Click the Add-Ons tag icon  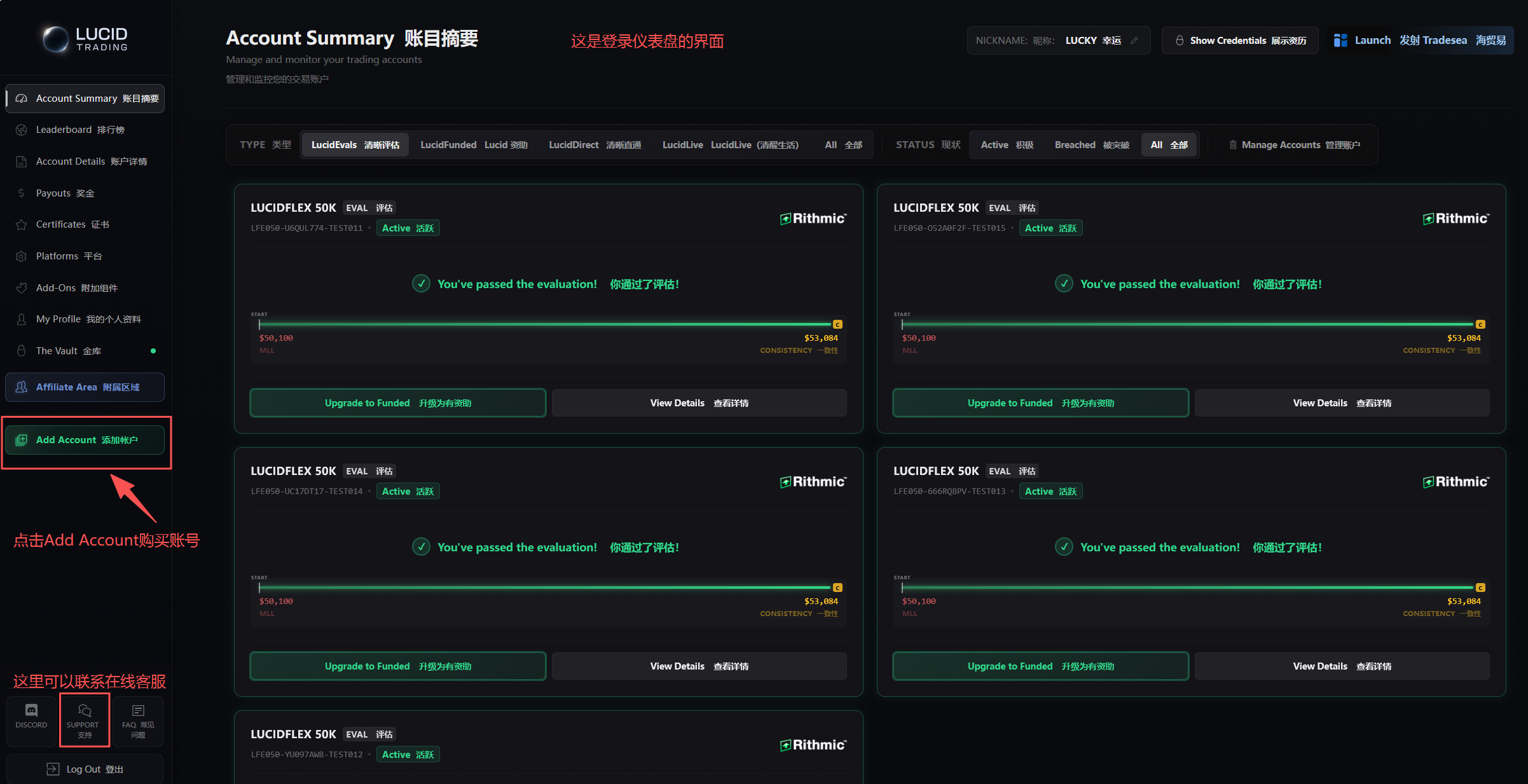pos(22,288)
